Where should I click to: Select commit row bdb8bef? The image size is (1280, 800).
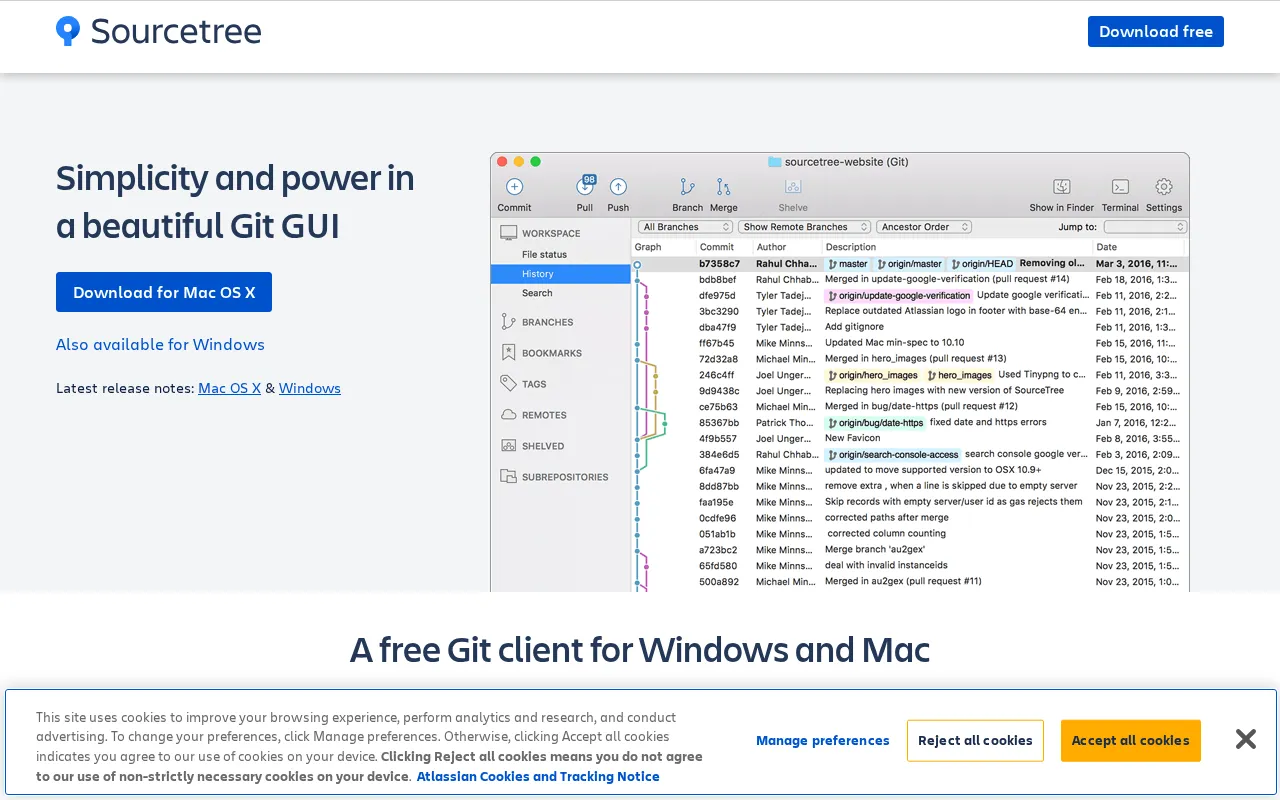pyautogui.click(x=910, y=279)
